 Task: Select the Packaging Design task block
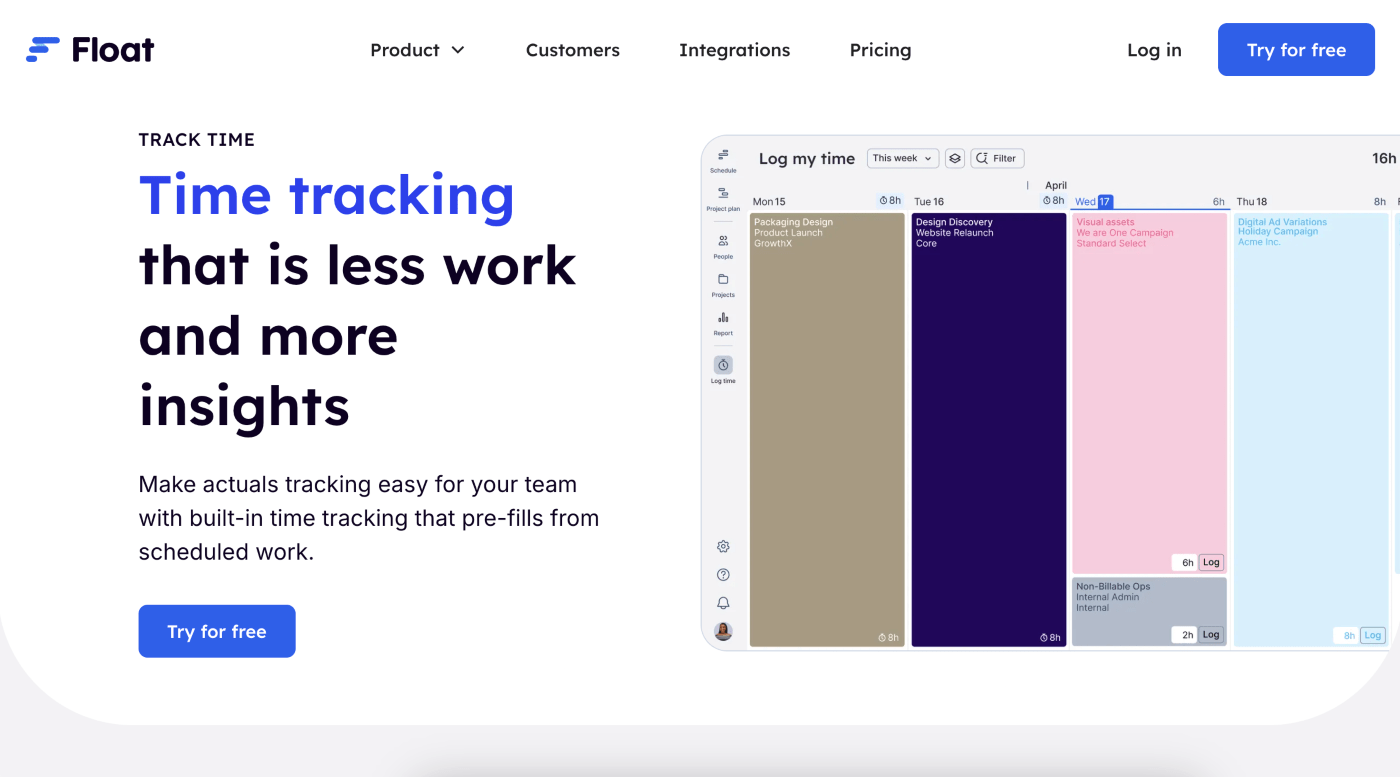[x=827, y=430]
